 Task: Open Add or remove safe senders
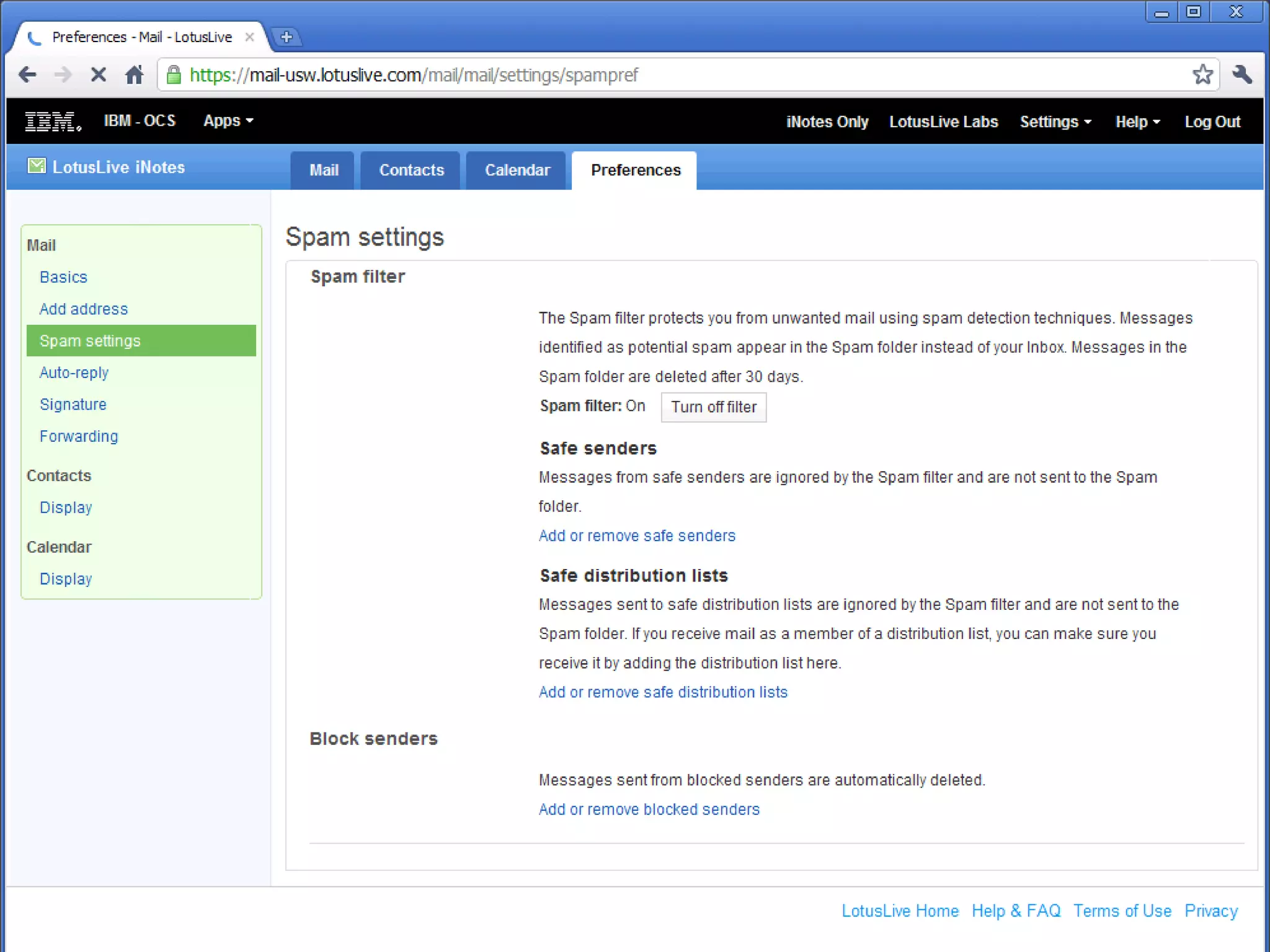coord(636,535)
